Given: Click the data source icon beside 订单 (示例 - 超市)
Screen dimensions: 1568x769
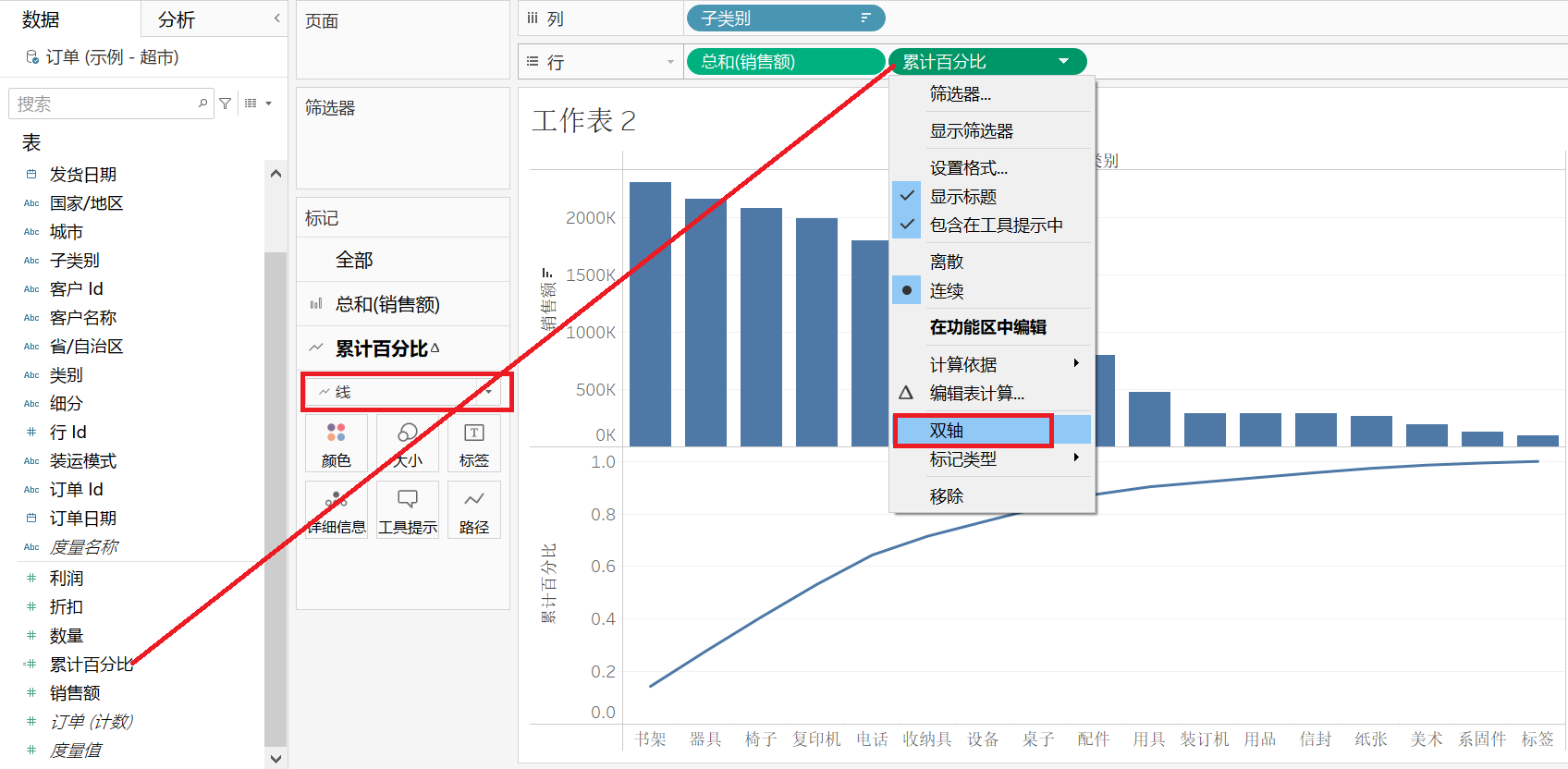Looking at the screenshot, I should (32, 57).
